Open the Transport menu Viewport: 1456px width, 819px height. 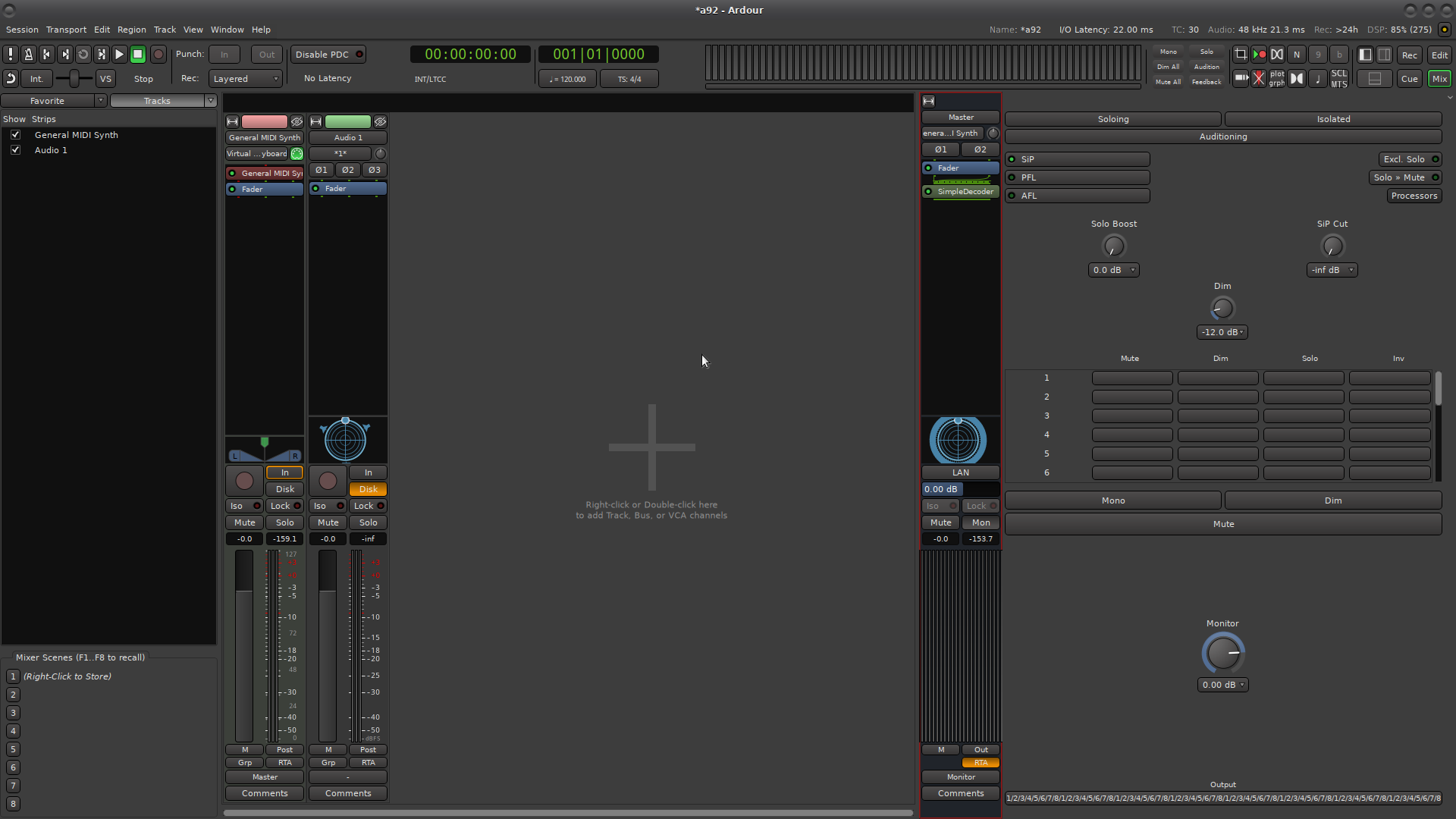(x=66, y=30)
